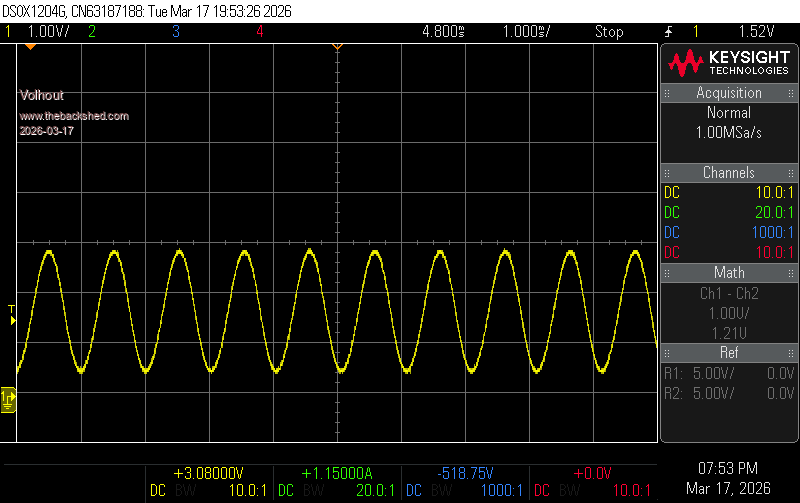Select channel 2 green indicator in top bar
Screen dimensions: 800x503
[91, 32]
